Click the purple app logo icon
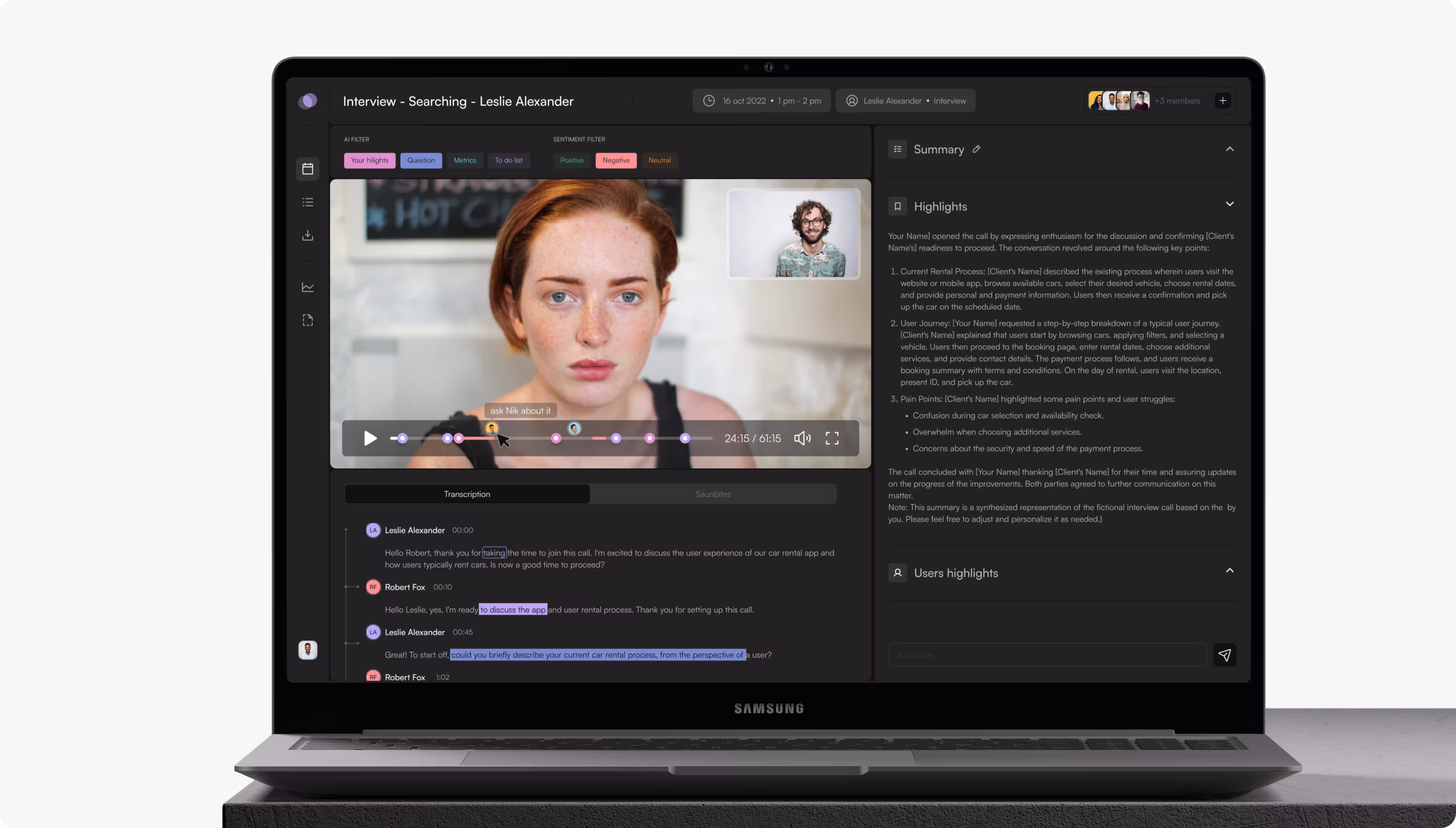 click(x=307, y=101)
